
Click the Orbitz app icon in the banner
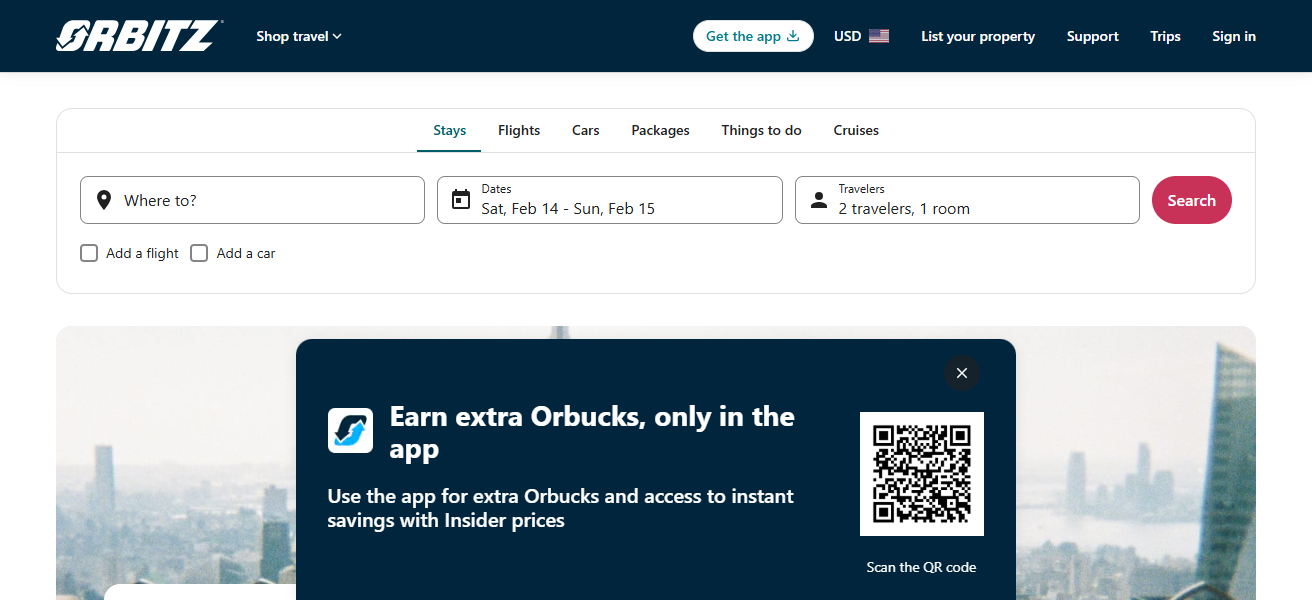(x=350, y=430)
